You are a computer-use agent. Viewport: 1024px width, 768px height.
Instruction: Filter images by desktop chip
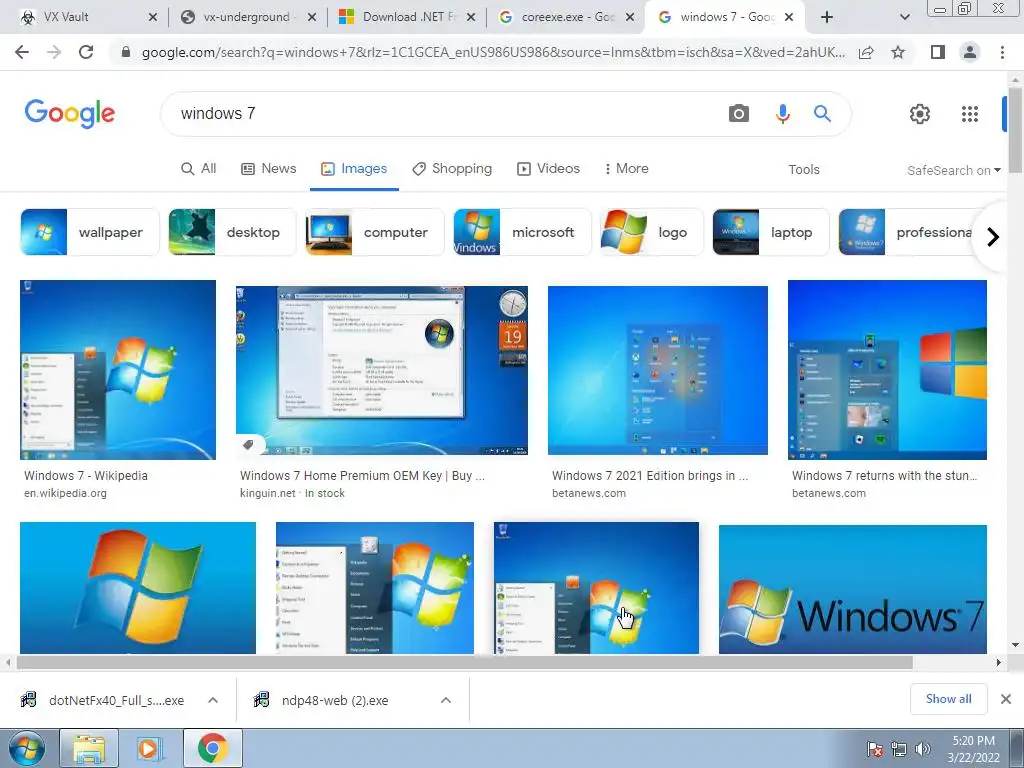[x=232, y=232]
